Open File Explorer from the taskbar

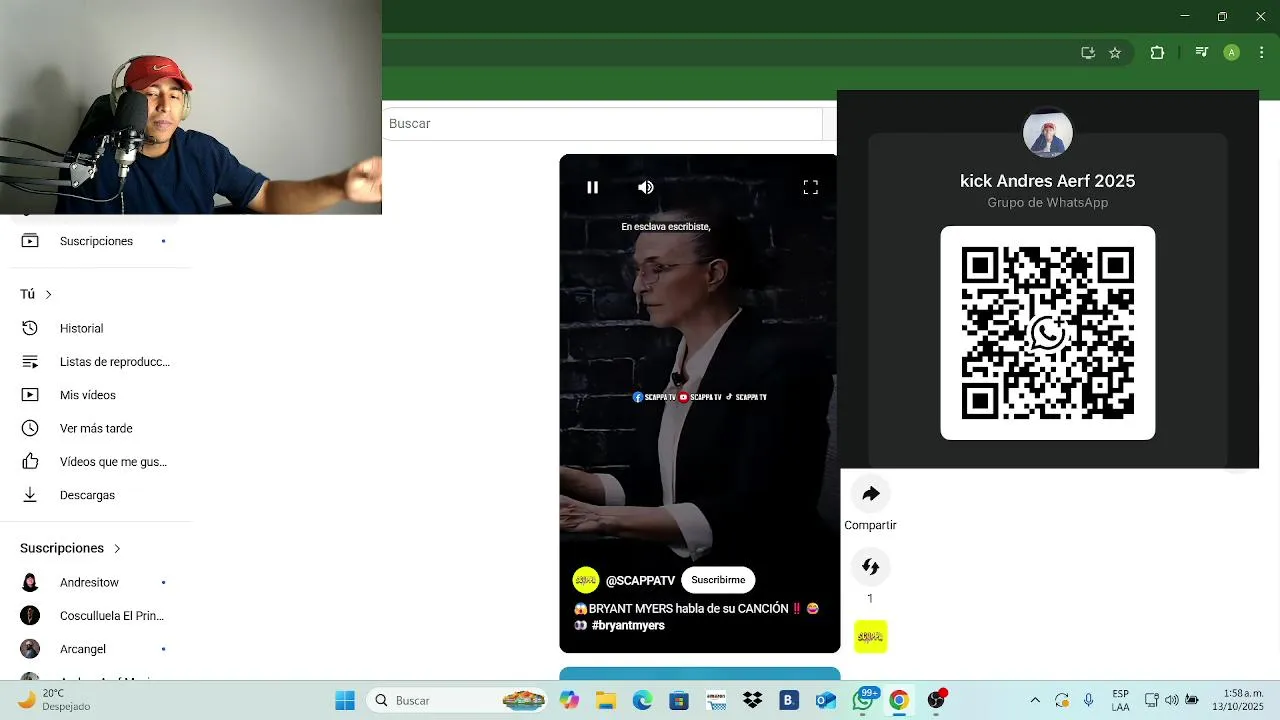[x=606, y=700]
